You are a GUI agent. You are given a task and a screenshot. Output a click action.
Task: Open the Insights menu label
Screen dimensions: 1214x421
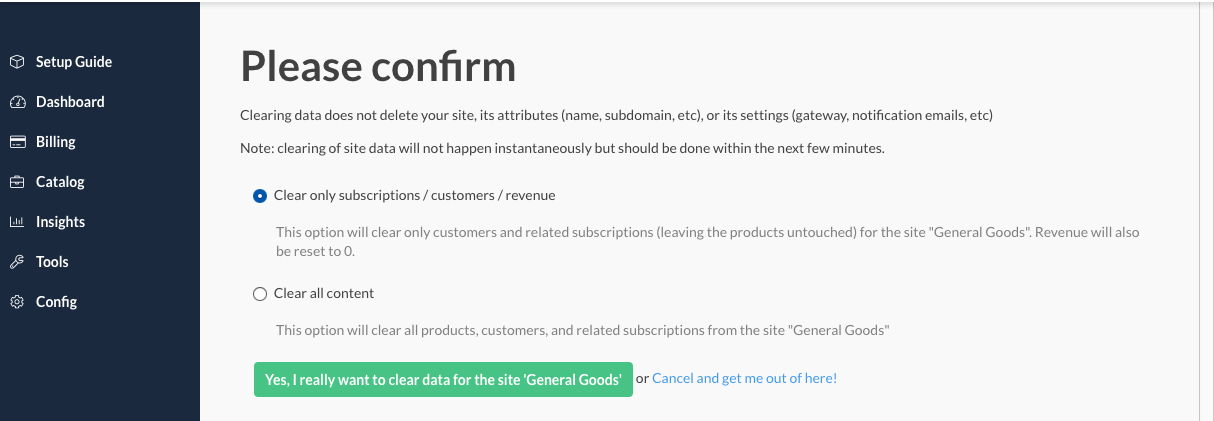point(60,222)
